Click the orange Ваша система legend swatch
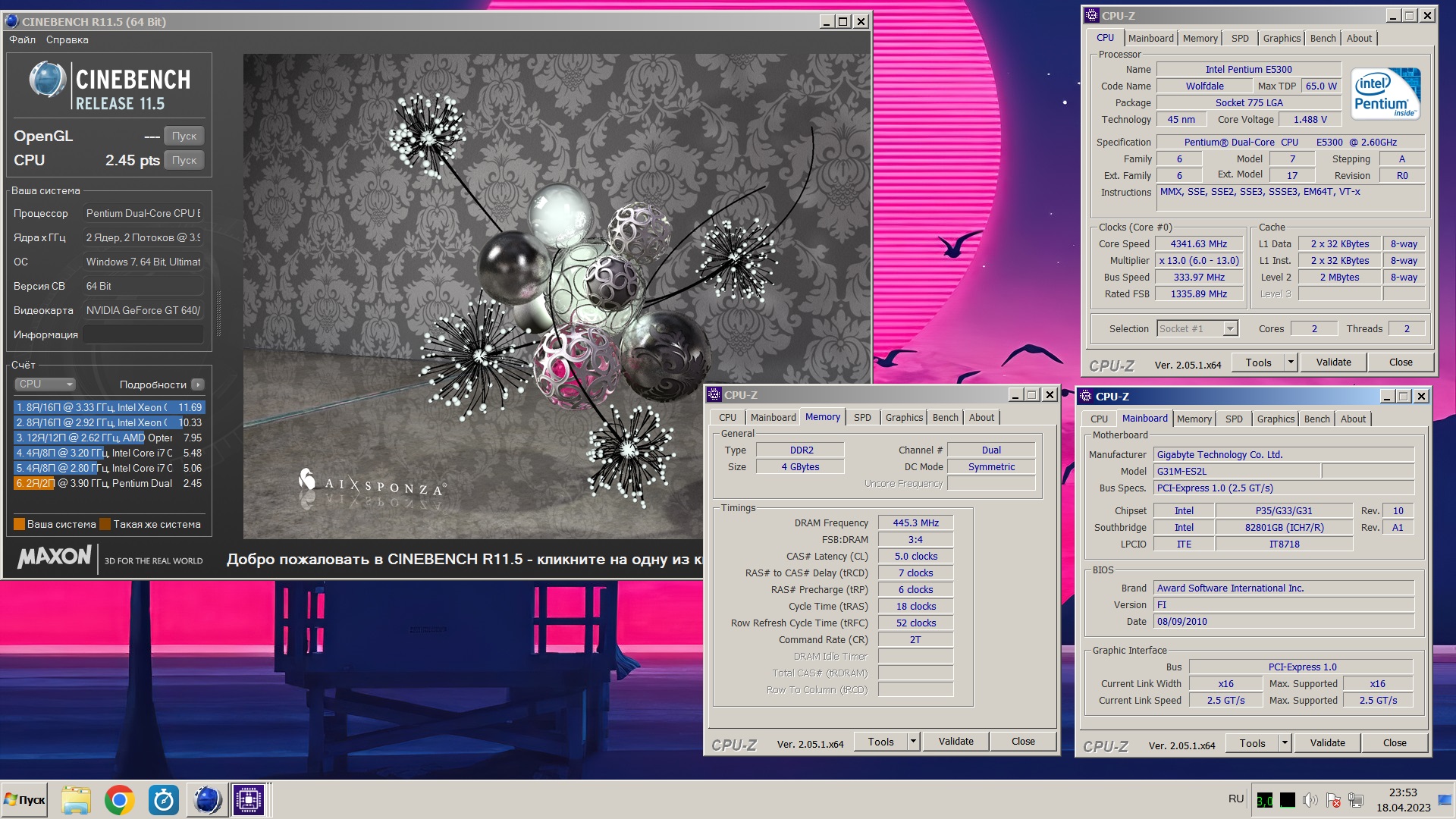Screen dimensions: 1456x819 19,524
